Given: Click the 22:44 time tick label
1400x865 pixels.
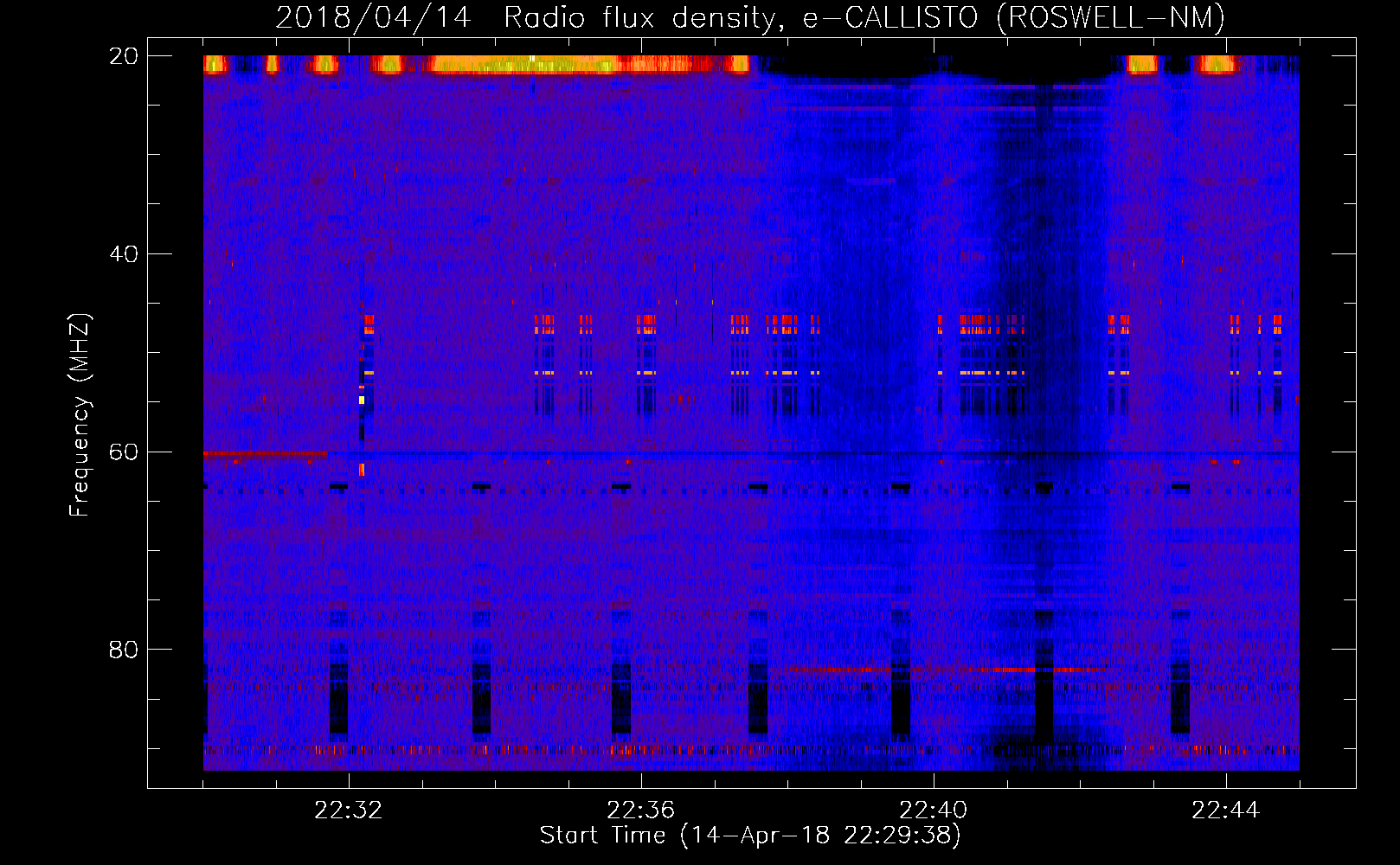Looking at the screenshot, I should click(1226, 811).
